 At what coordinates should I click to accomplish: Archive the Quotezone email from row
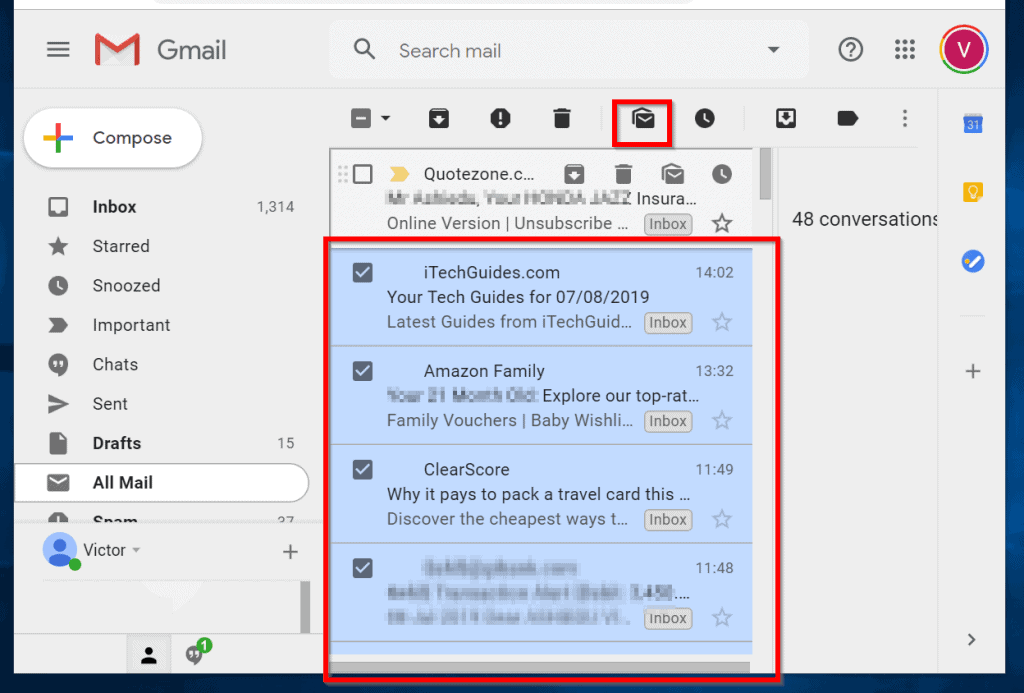pos(574,174)
